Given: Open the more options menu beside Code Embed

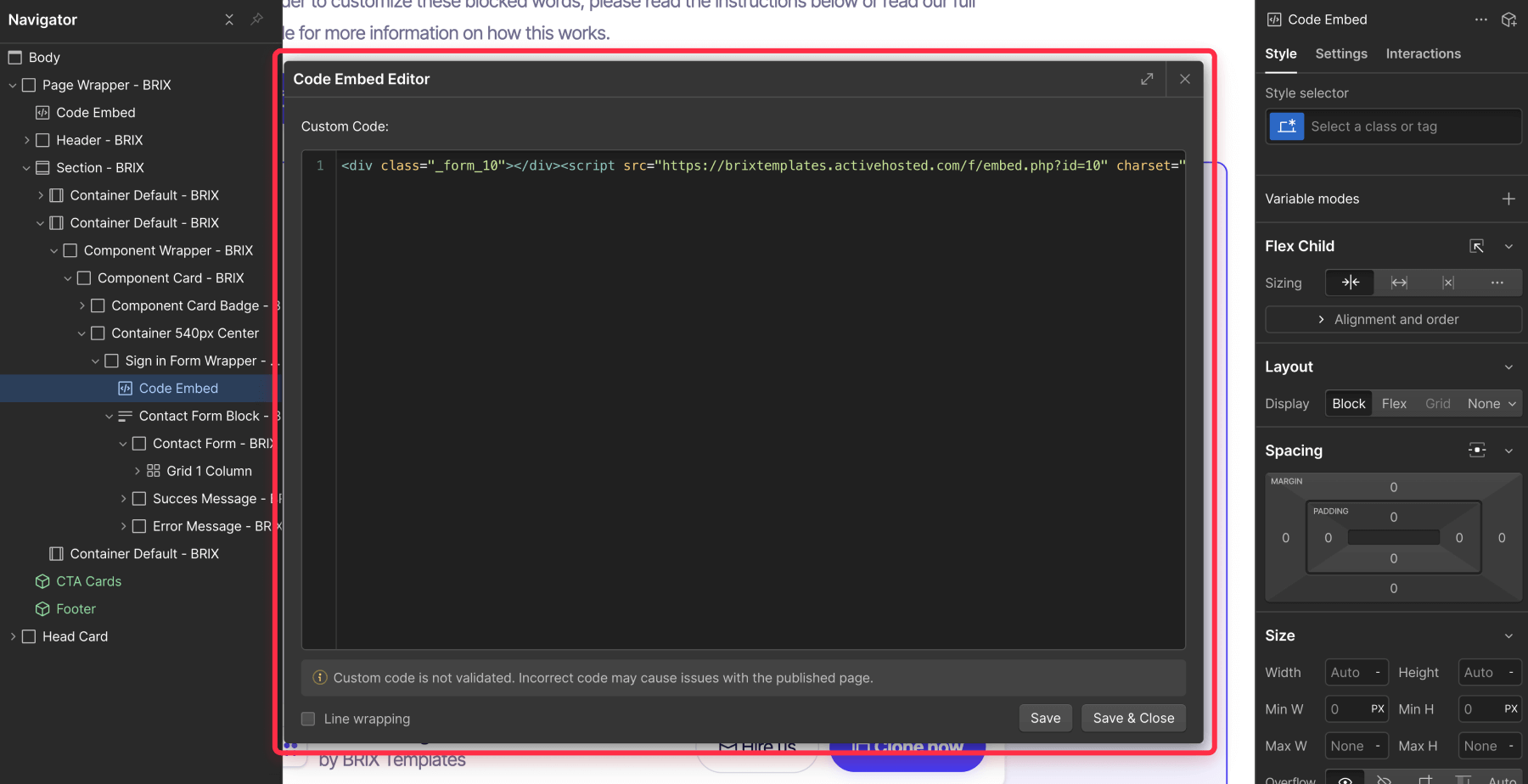Looking at the screenshot, I should tap(1481, 20).
